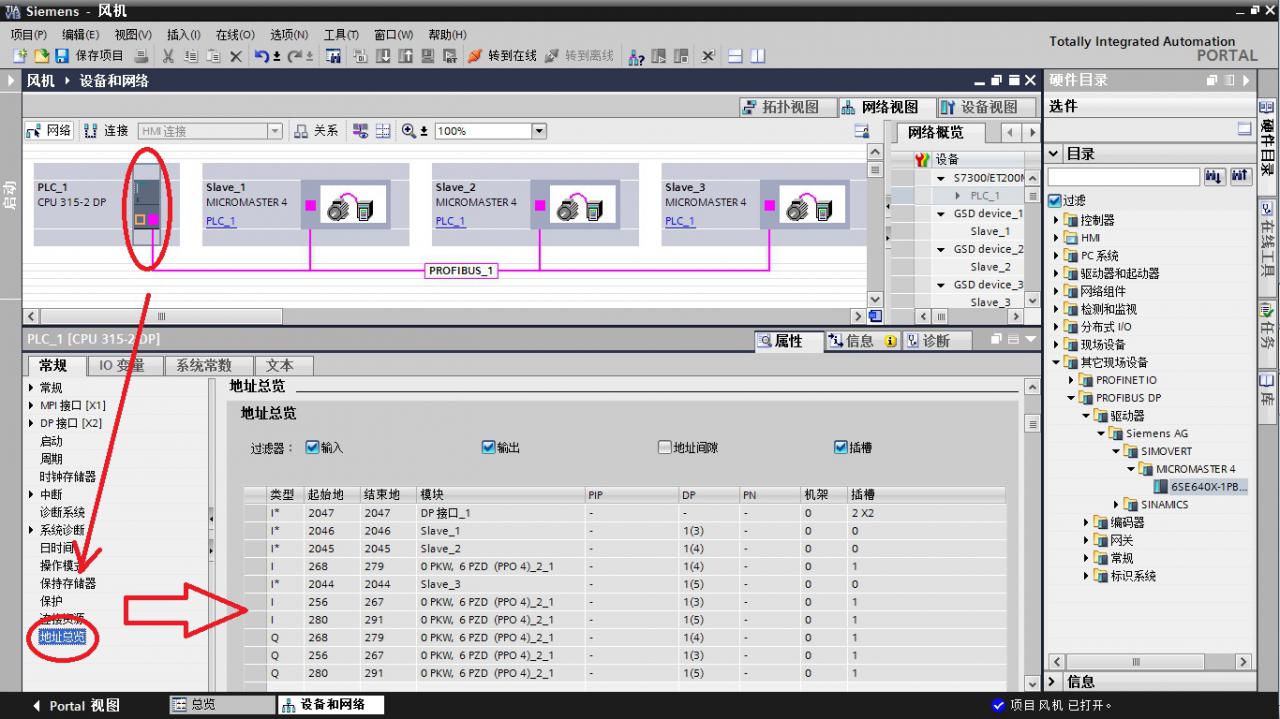Enable the 地址间隙 address gaps checkbox
The width and height of the screenshot is (1280, 719).
pyautogui.click(x=664, y=447)
